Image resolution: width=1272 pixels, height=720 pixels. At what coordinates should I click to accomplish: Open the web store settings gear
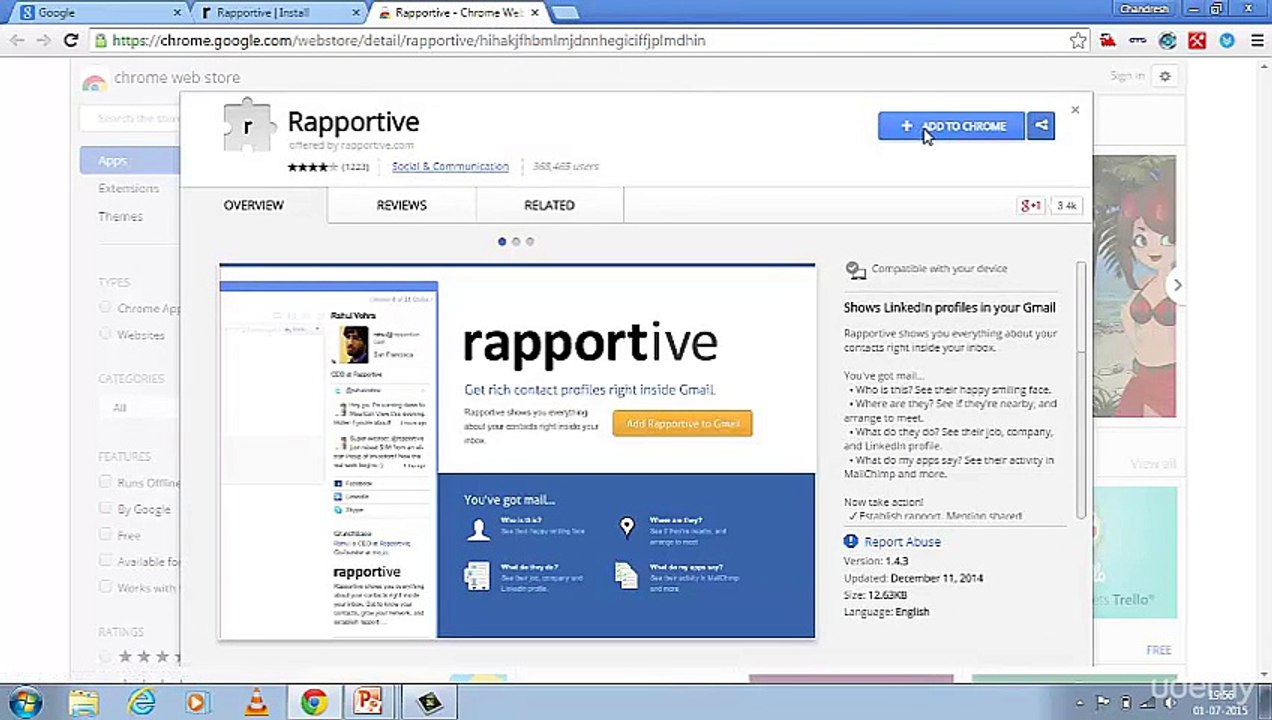point(1165,76)
